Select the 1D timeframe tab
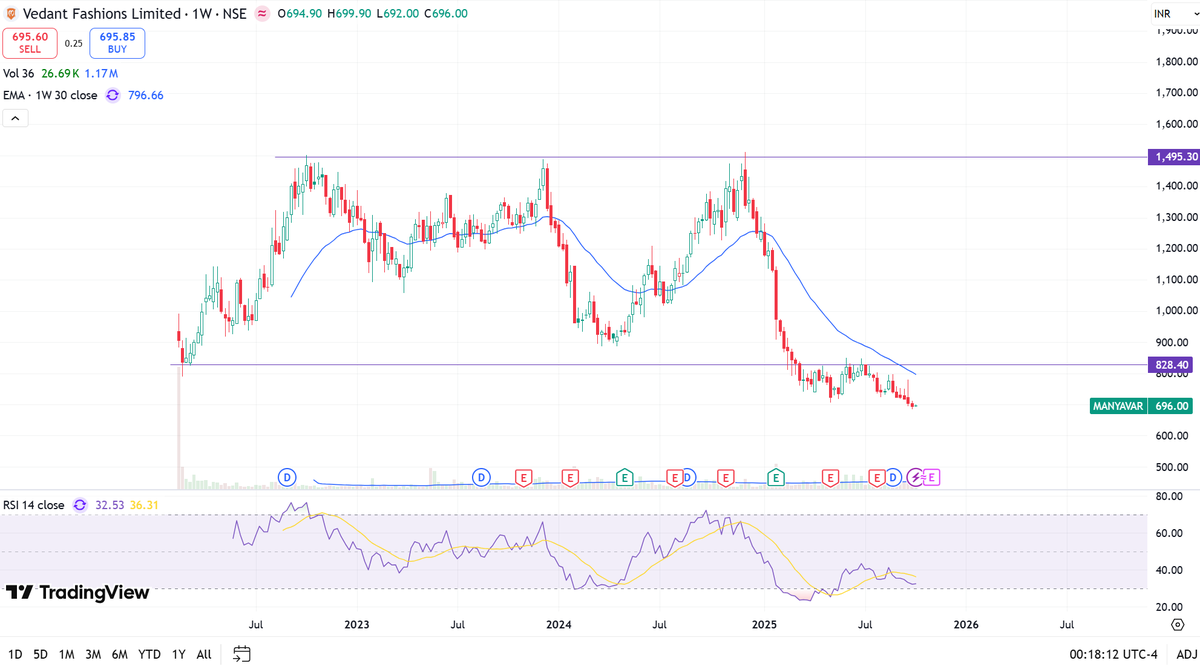 pyautogui.click(x=17, y=654)
